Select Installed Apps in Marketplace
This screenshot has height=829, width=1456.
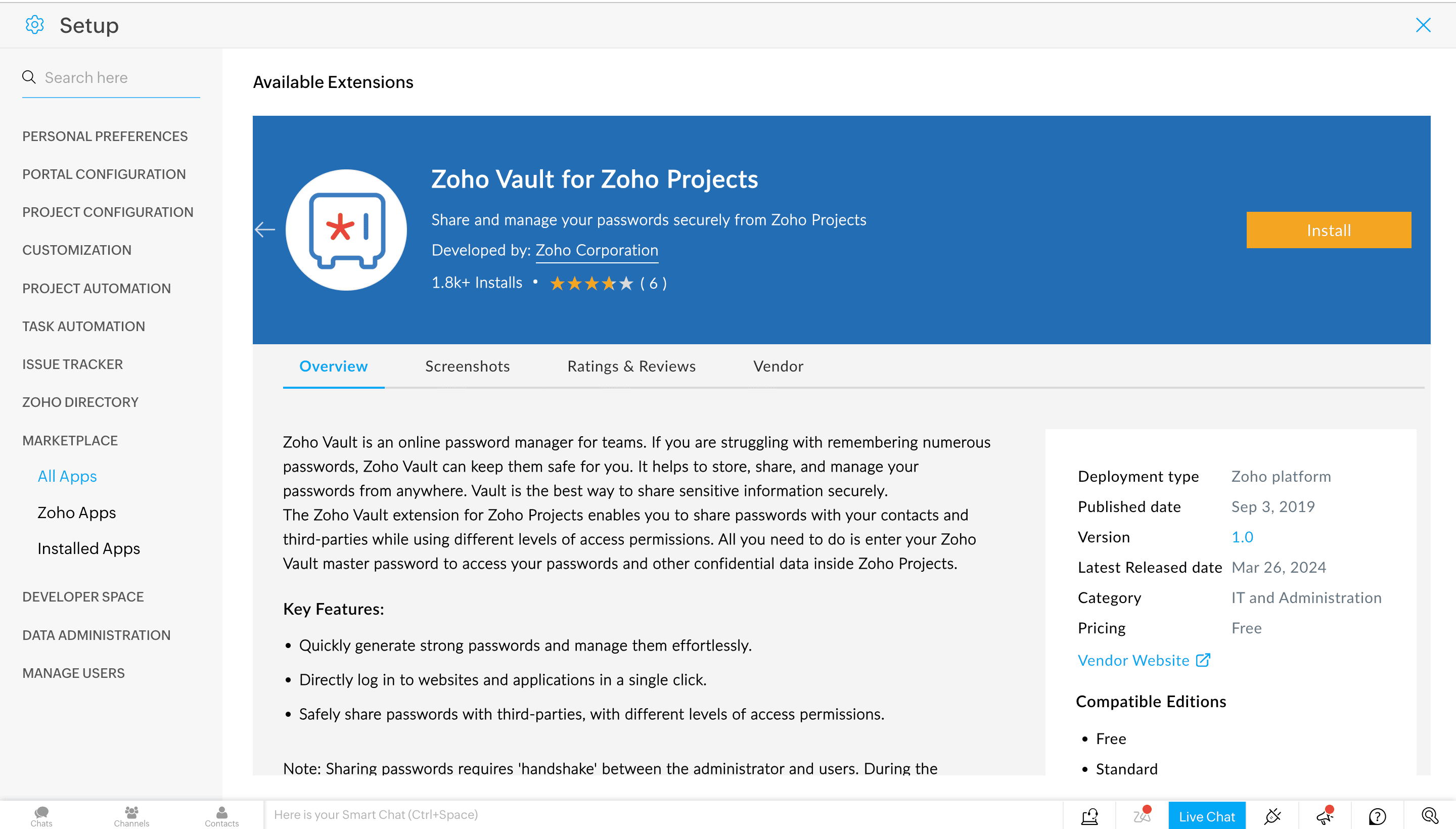point(89,548)
